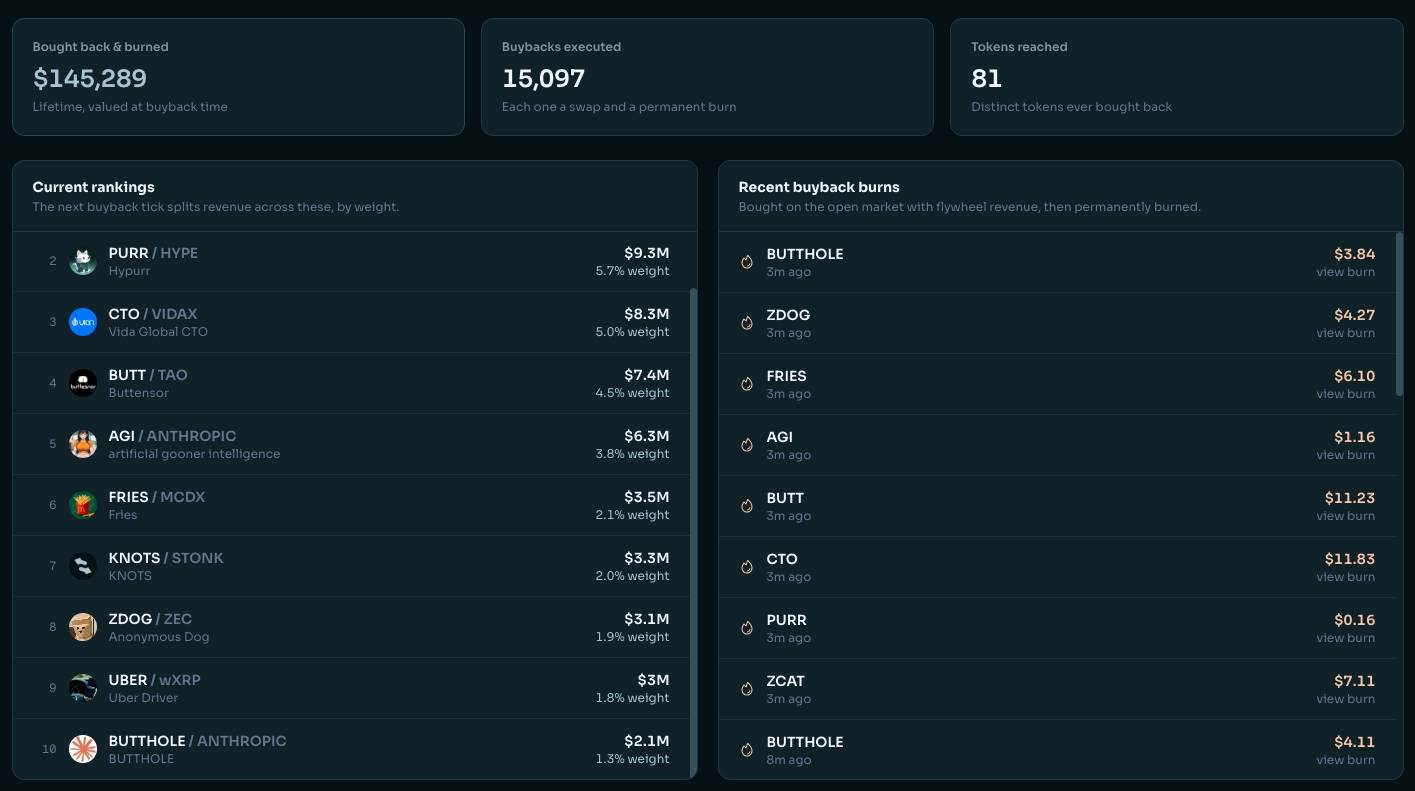The image size is (1415, 791).
Task: Select the ZDOG Anonymous Dog icon
Action: (x=83, y=627)
